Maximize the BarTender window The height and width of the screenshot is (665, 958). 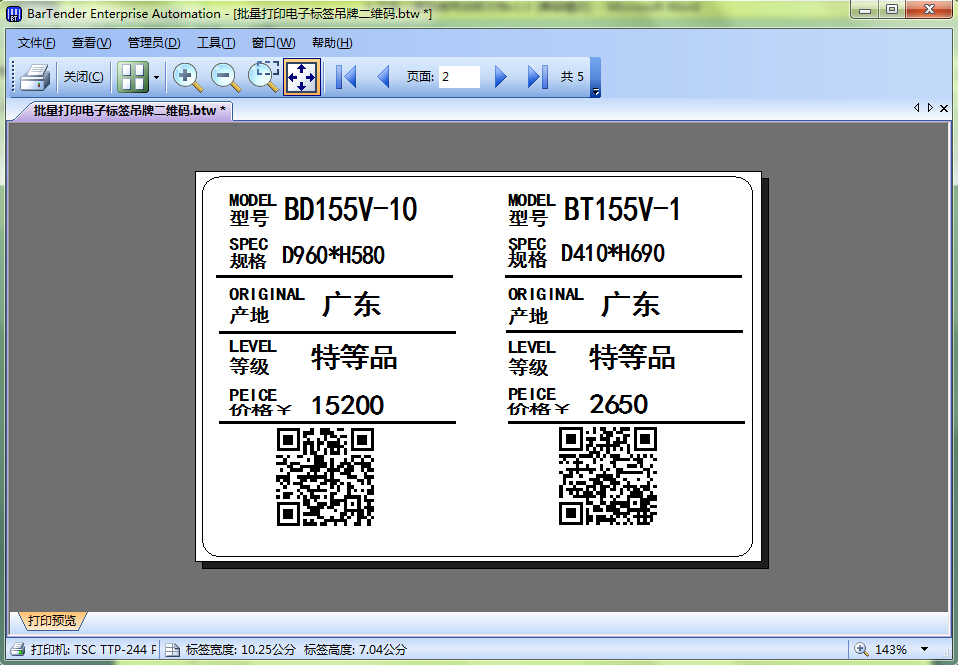[892, 10]
